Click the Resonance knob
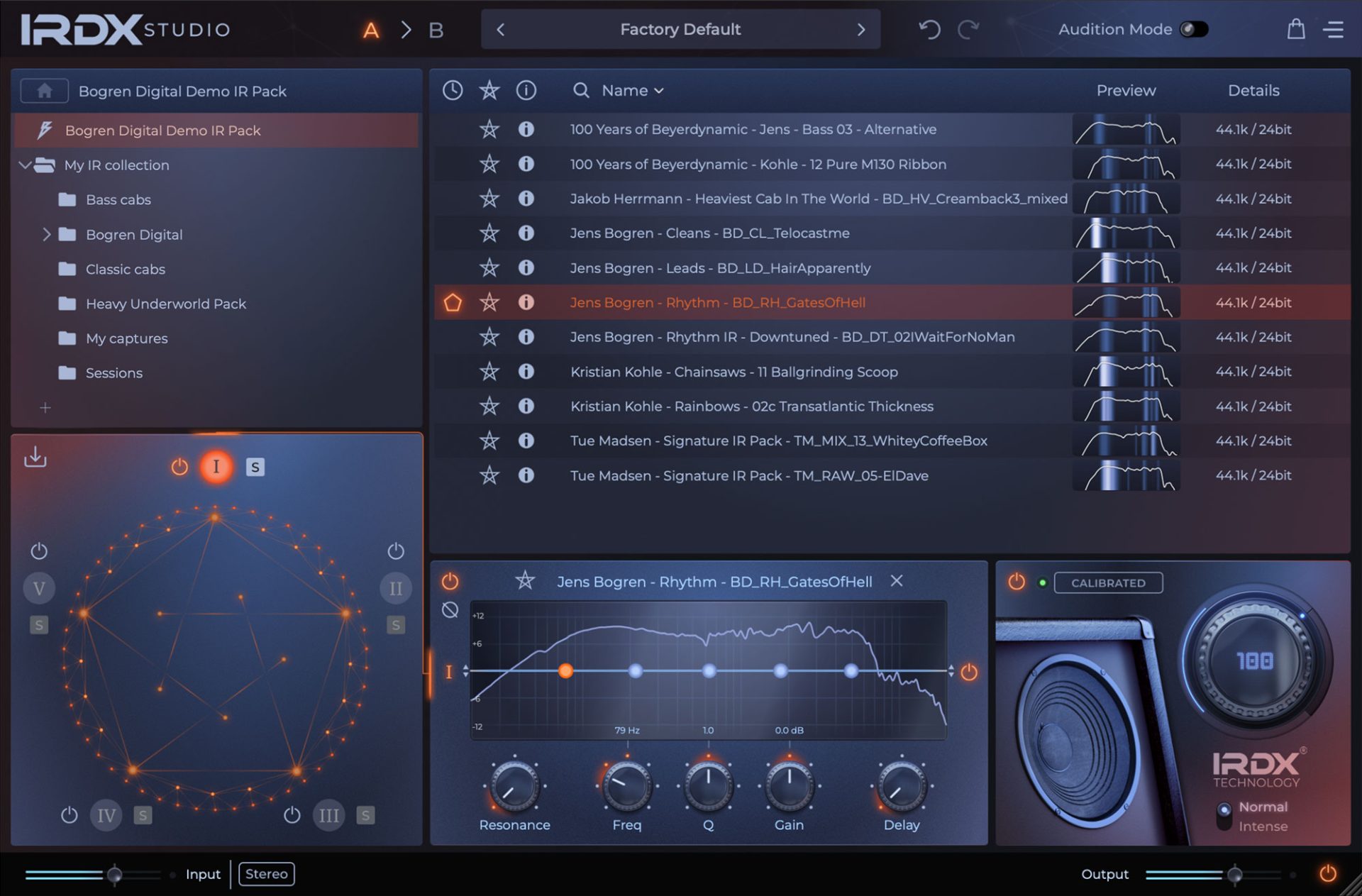The width and height of the screenshot is (1362, 896). [x=514, y=786]
